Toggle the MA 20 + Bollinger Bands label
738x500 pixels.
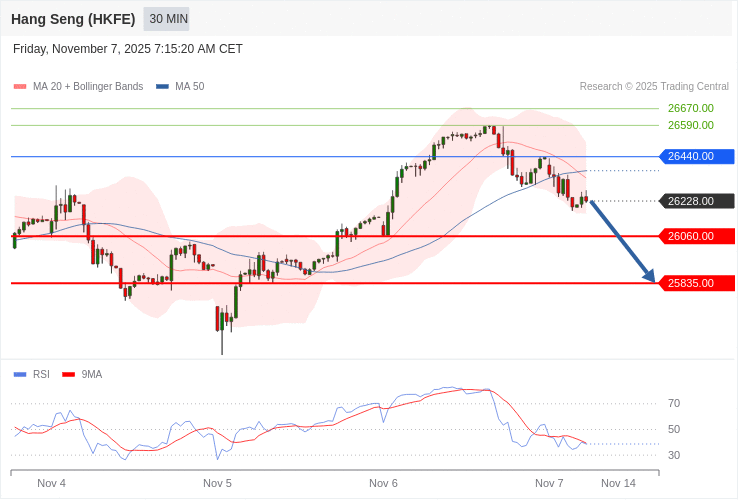(x=88, y=87)
